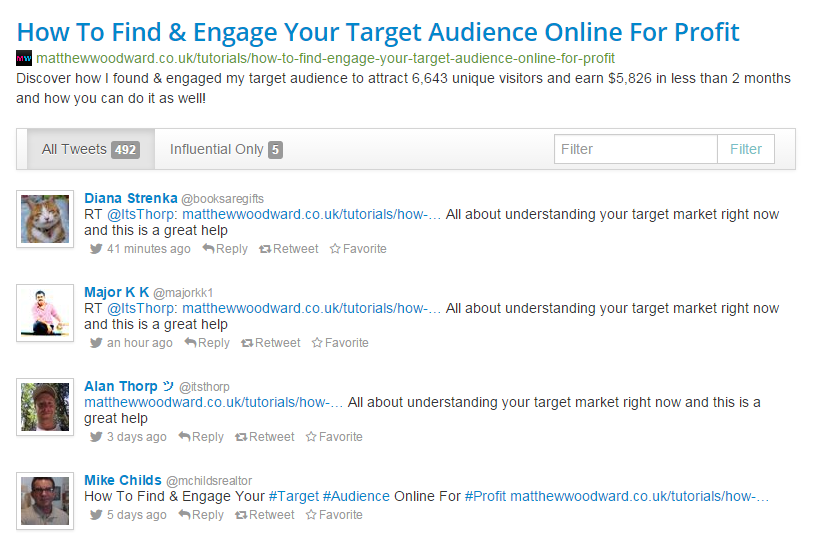Retweet Mike Childs' tweet
Image resolution: width=827 pixels, height=549 pixels.
tap(265, 515)
